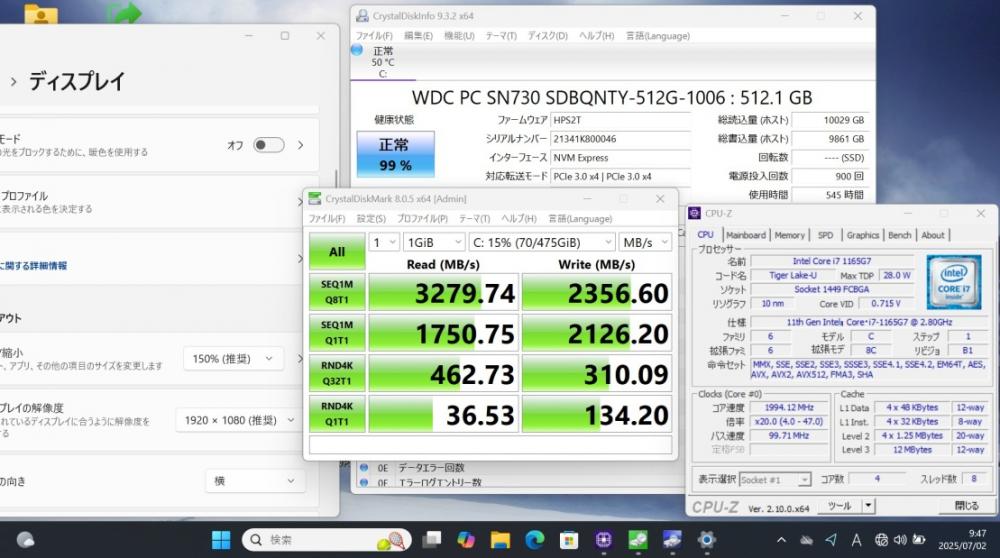The image size is (1000, 558).
Task: Switch to CrystalDiskMark via its taskbar icon
Action: [637, 540]
